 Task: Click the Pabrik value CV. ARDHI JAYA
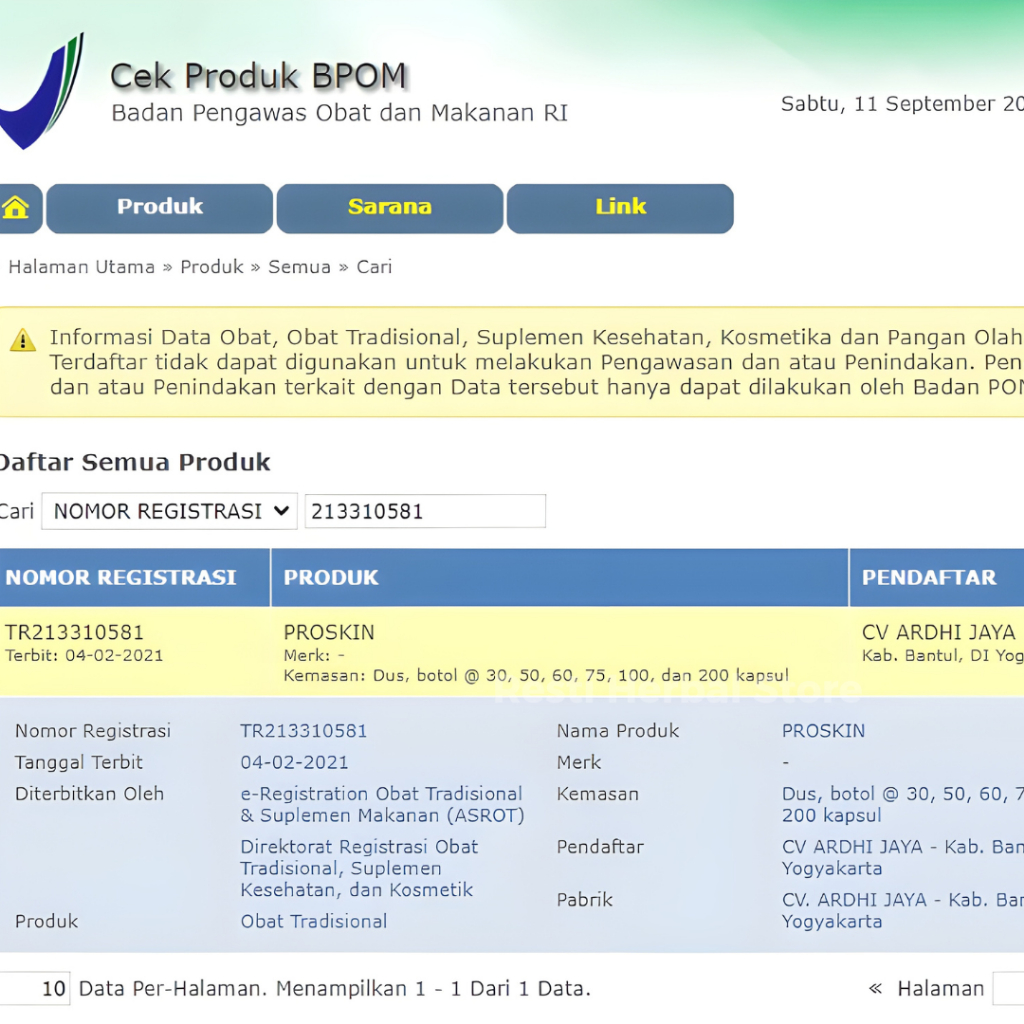[x=903, y=910]
